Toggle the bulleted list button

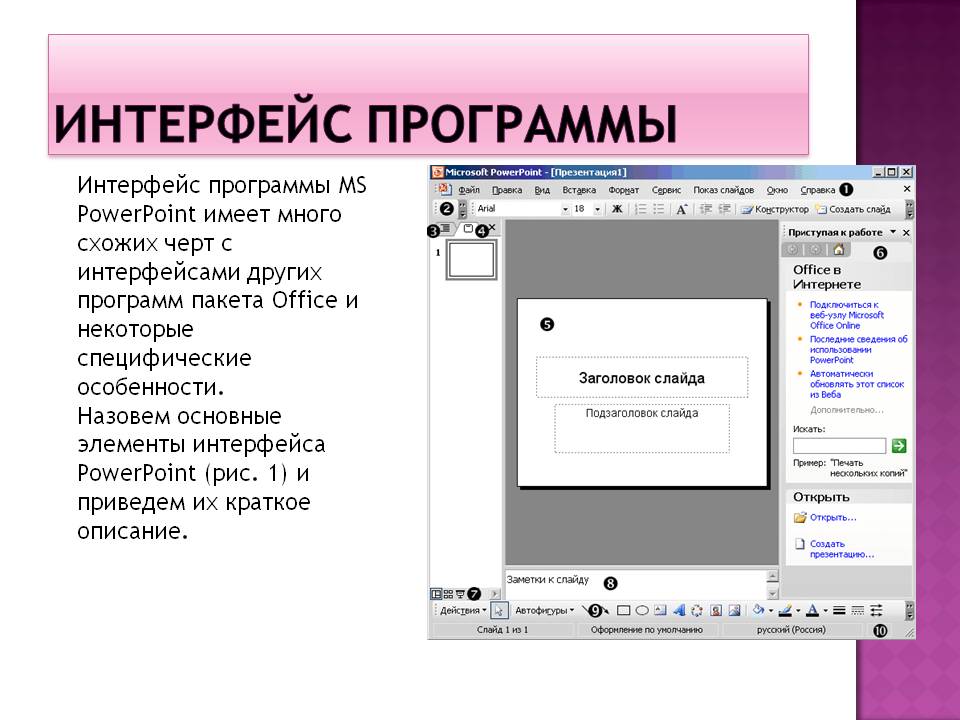[x=657, y=209]
